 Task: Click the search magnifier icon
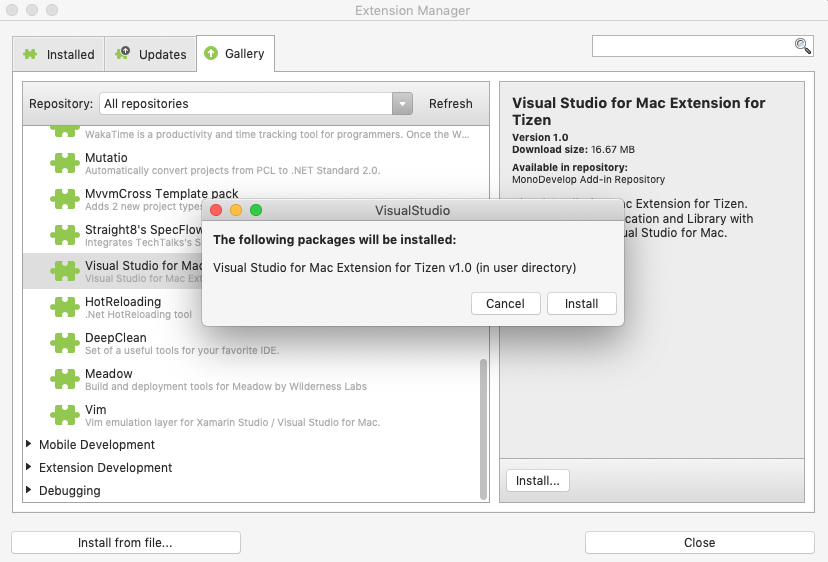pyautogui.click(x=803, y=46)
